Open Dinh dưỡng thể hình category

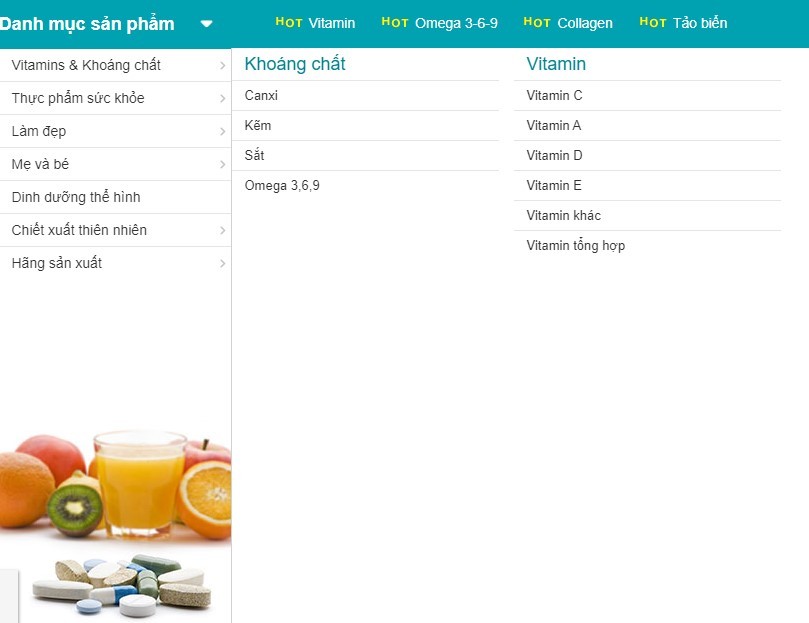76,197
